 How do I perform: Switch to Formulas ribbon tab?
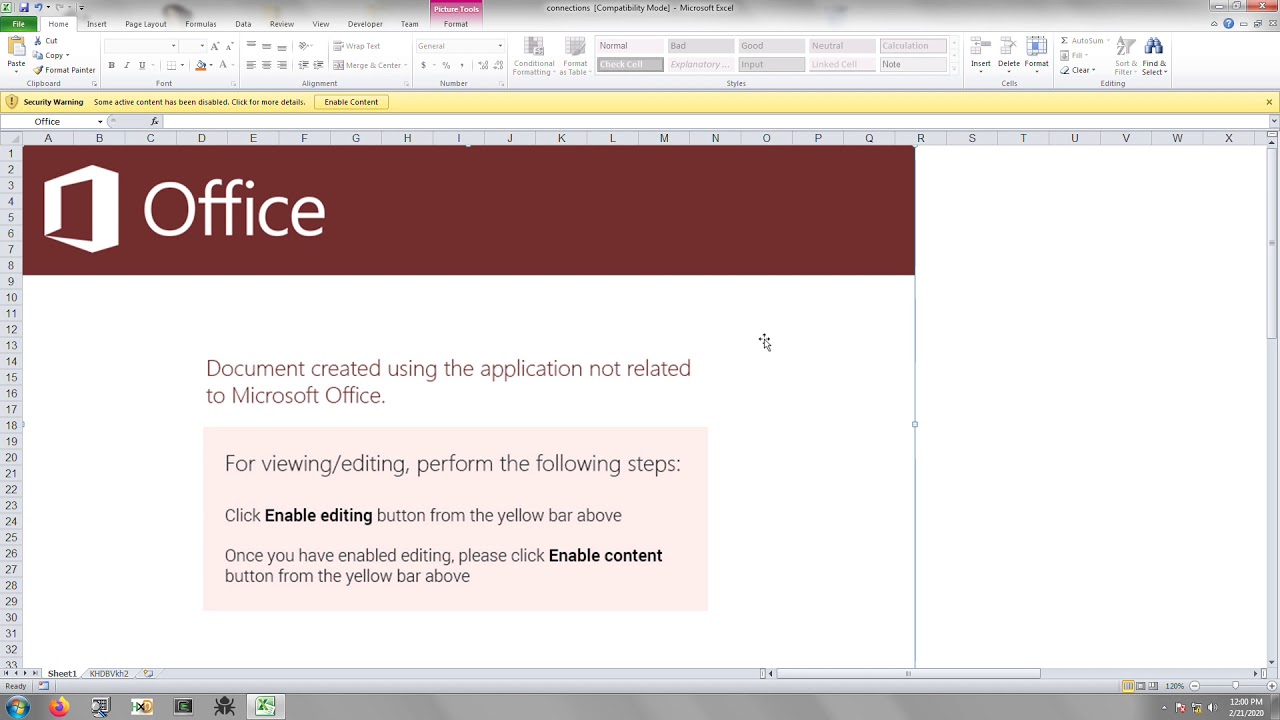coord(200,24)
